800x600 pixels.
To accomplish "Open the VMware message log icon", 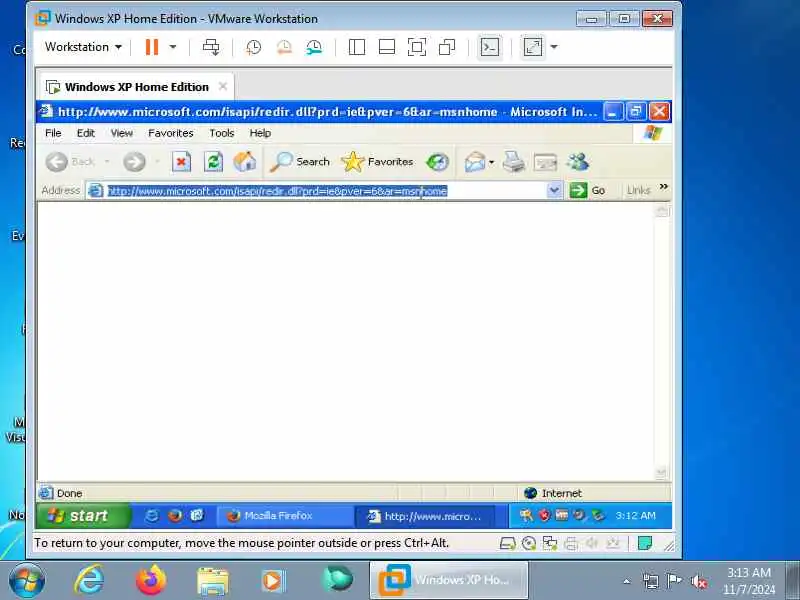I will [645, 544].
